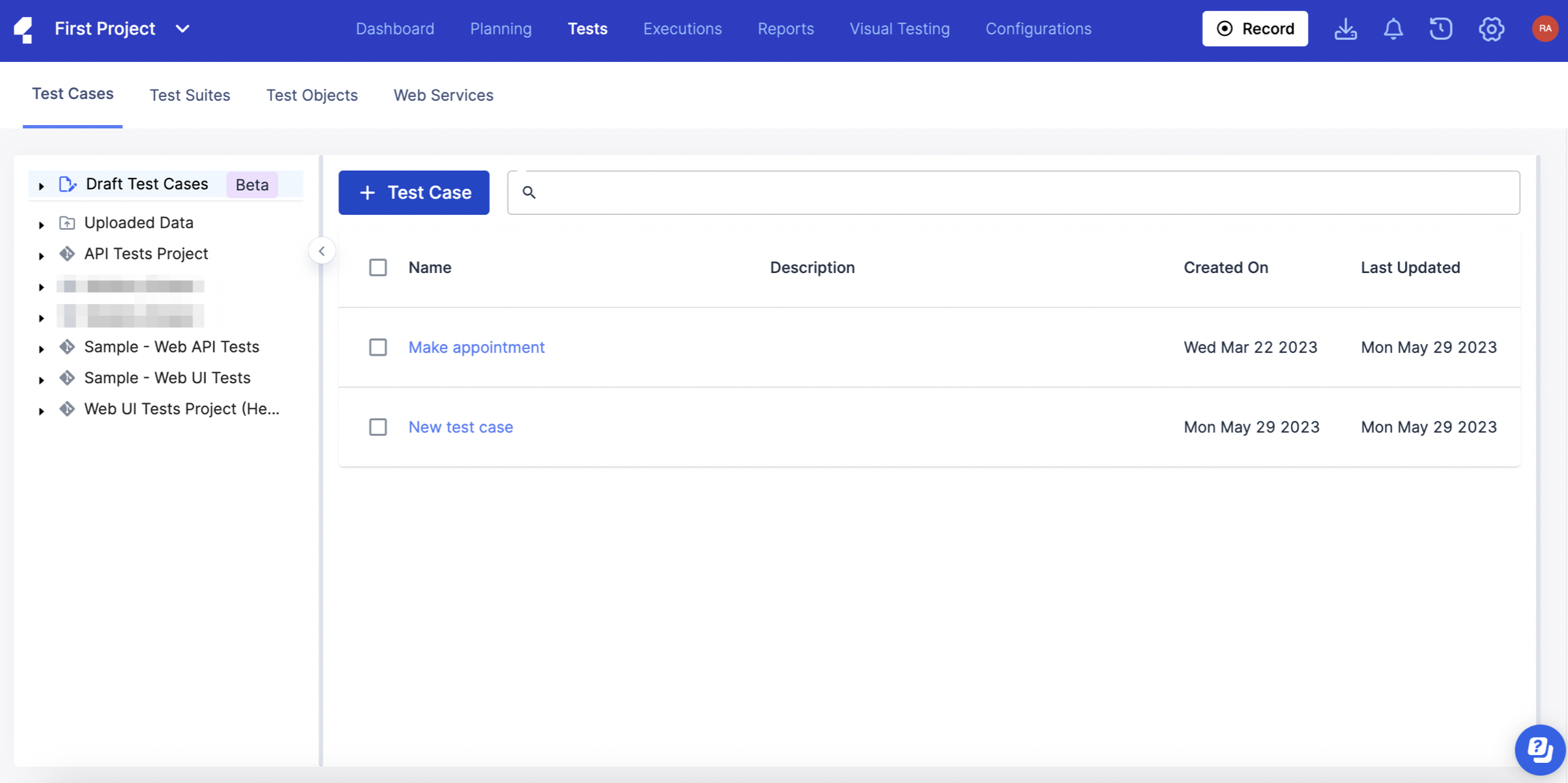
Task: Open the RA user avatar menu
Action: coord(1545,29)
